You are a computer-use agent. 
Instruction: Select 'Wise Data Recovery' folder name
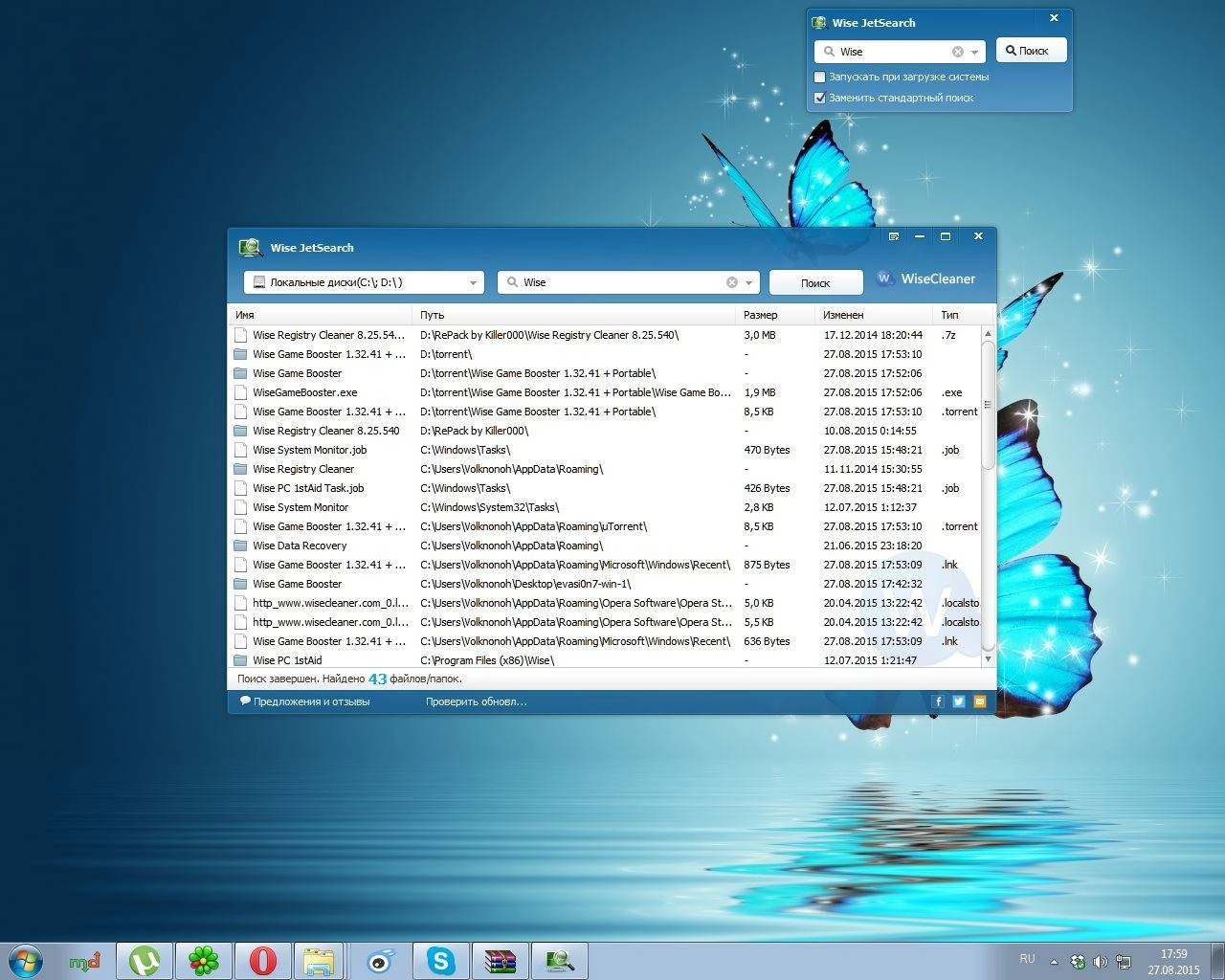click(300, 546)
